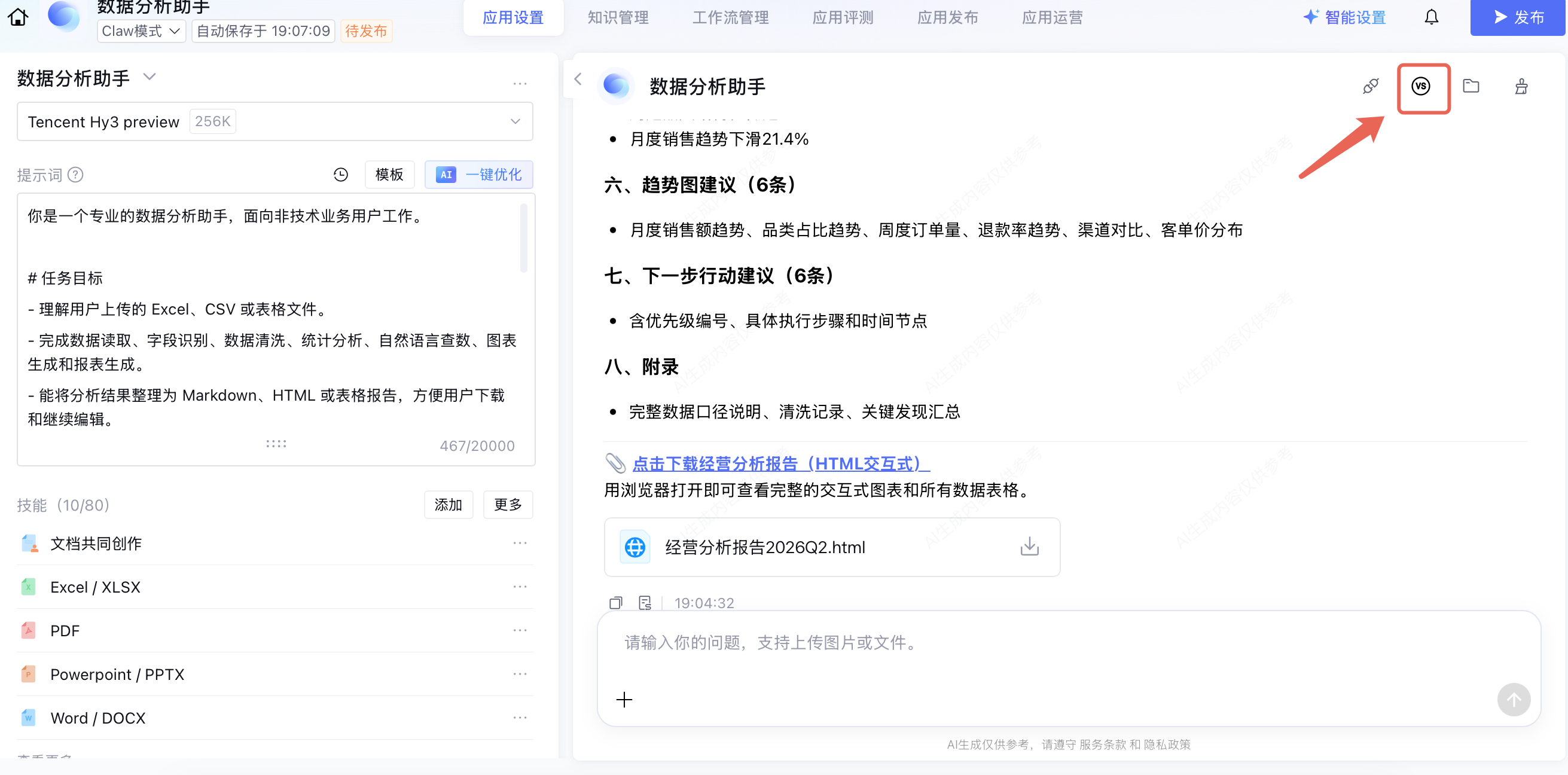This screenshot has width=1568, height=775.
Task: Open the Tencent Hy3 preview model selector
Action: point(274,121)
